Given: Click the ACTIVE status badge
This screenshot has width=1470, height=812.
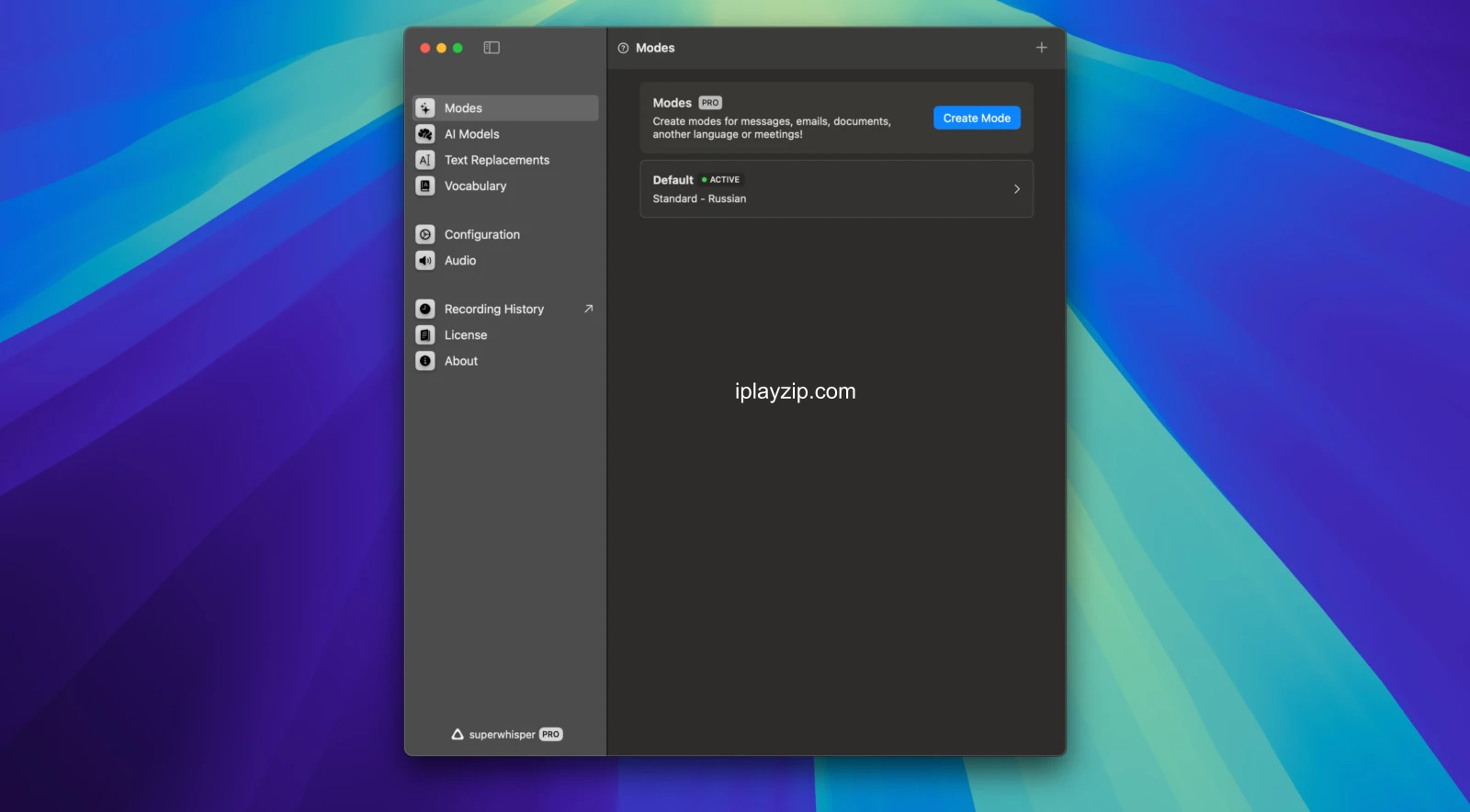Looking at the screenshot, I should (x=720, y=180).
